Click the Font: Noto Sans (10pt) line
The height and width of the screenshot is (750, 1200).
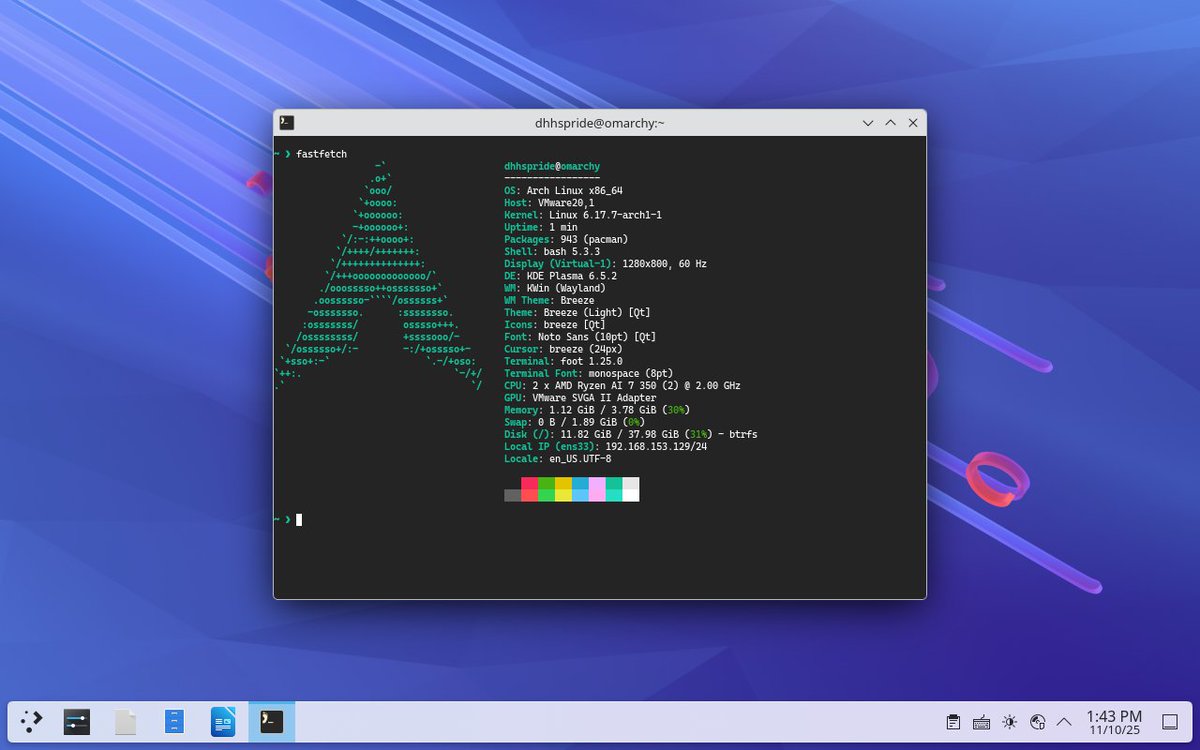[580, 336]
